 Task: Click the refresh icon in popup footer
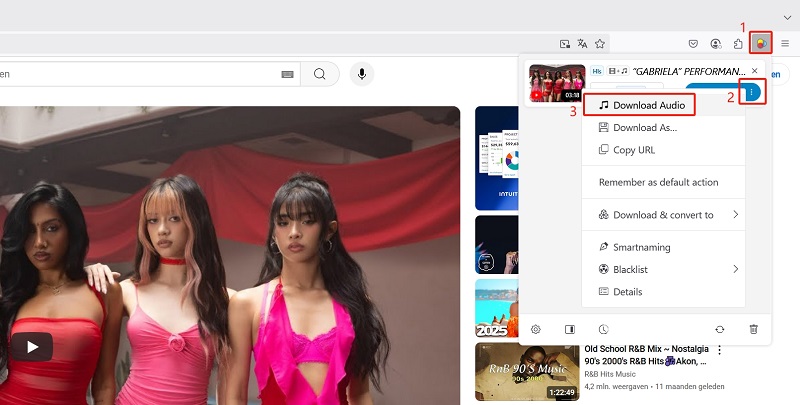tap(720, 330)
